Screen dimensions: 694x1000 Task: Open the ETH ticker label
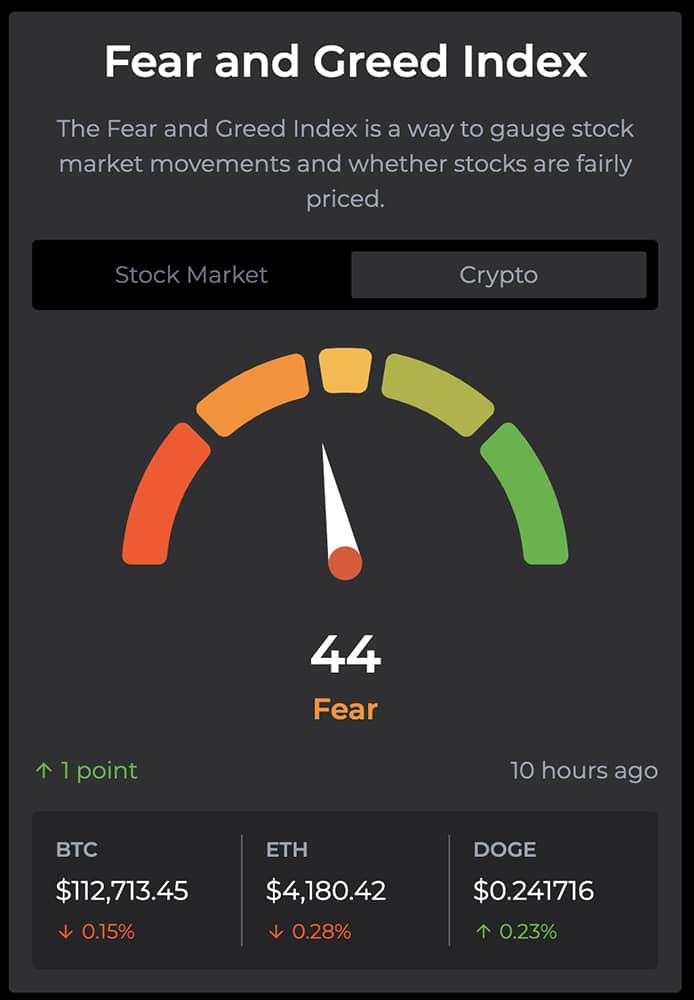[x=285, y=850]
